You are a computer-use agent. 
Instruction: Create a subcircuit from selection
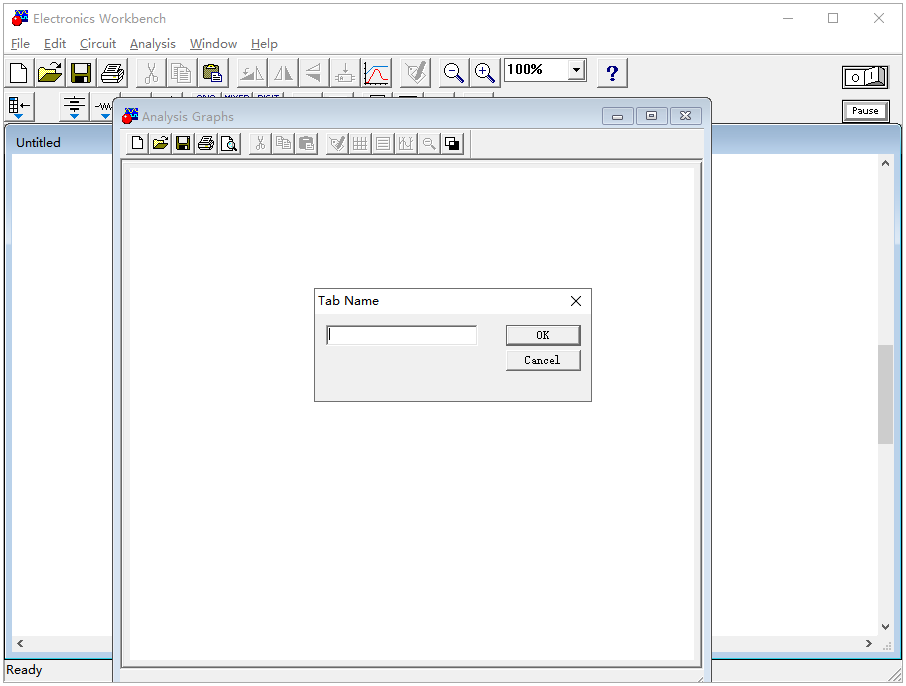[x=345, y=73]
